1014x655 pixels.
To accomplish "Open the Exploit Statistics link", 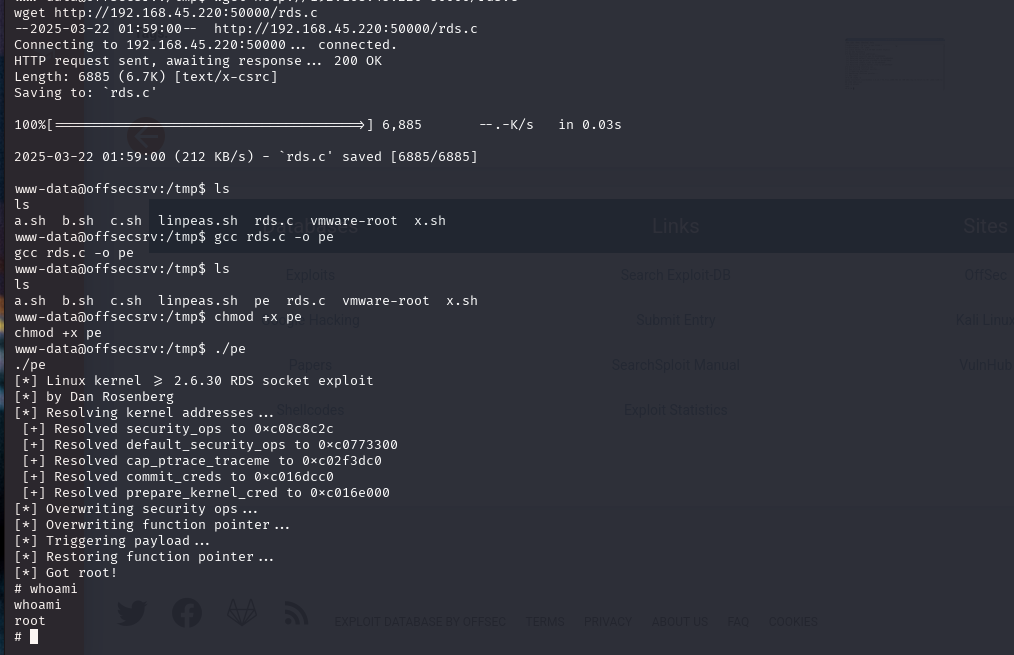I will [x=676, y=410].
